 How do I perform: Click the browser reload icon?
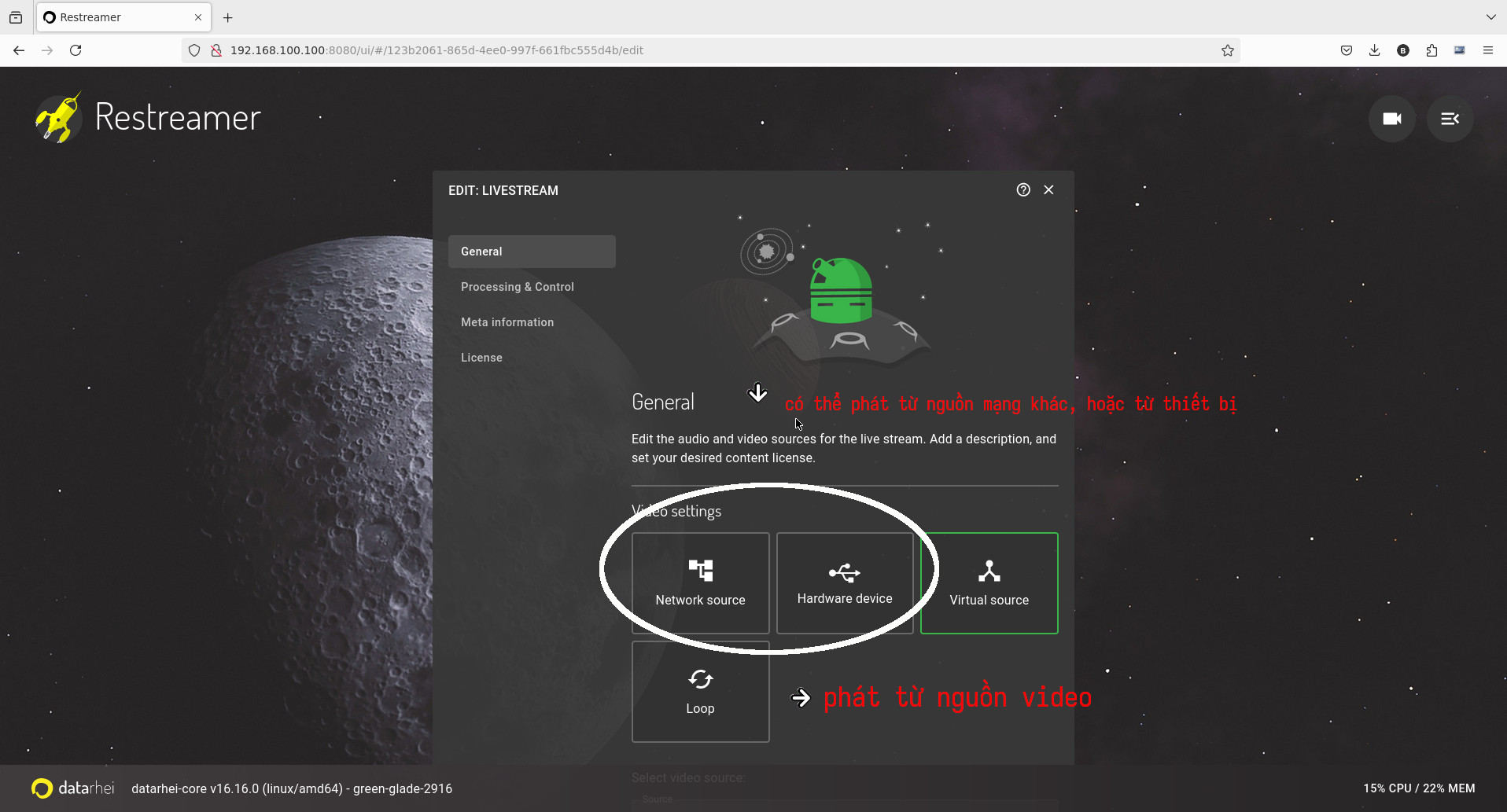tap(76, 50)
